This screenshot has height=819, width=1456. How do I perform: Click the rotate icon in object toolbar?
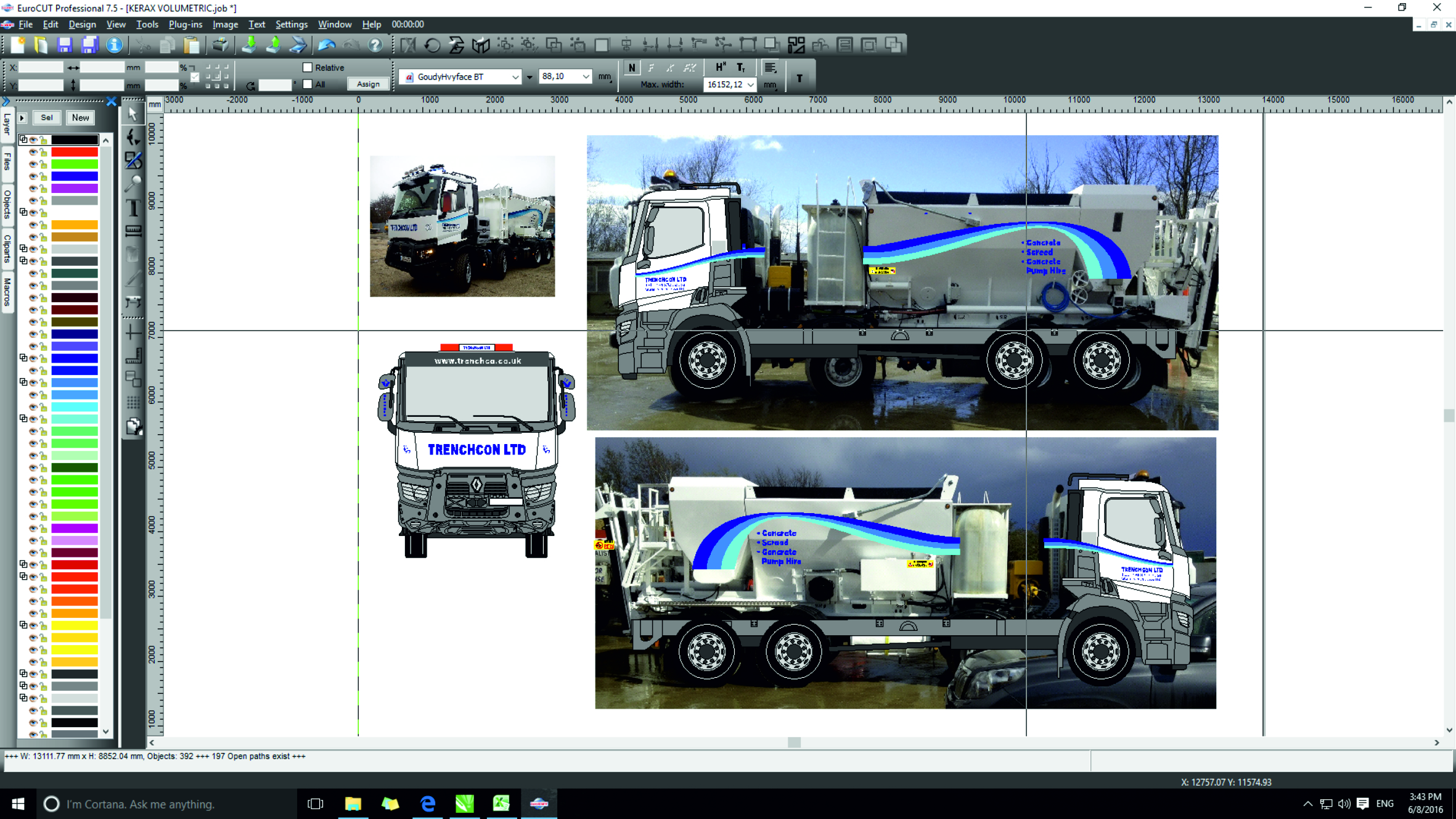point(432,44)
